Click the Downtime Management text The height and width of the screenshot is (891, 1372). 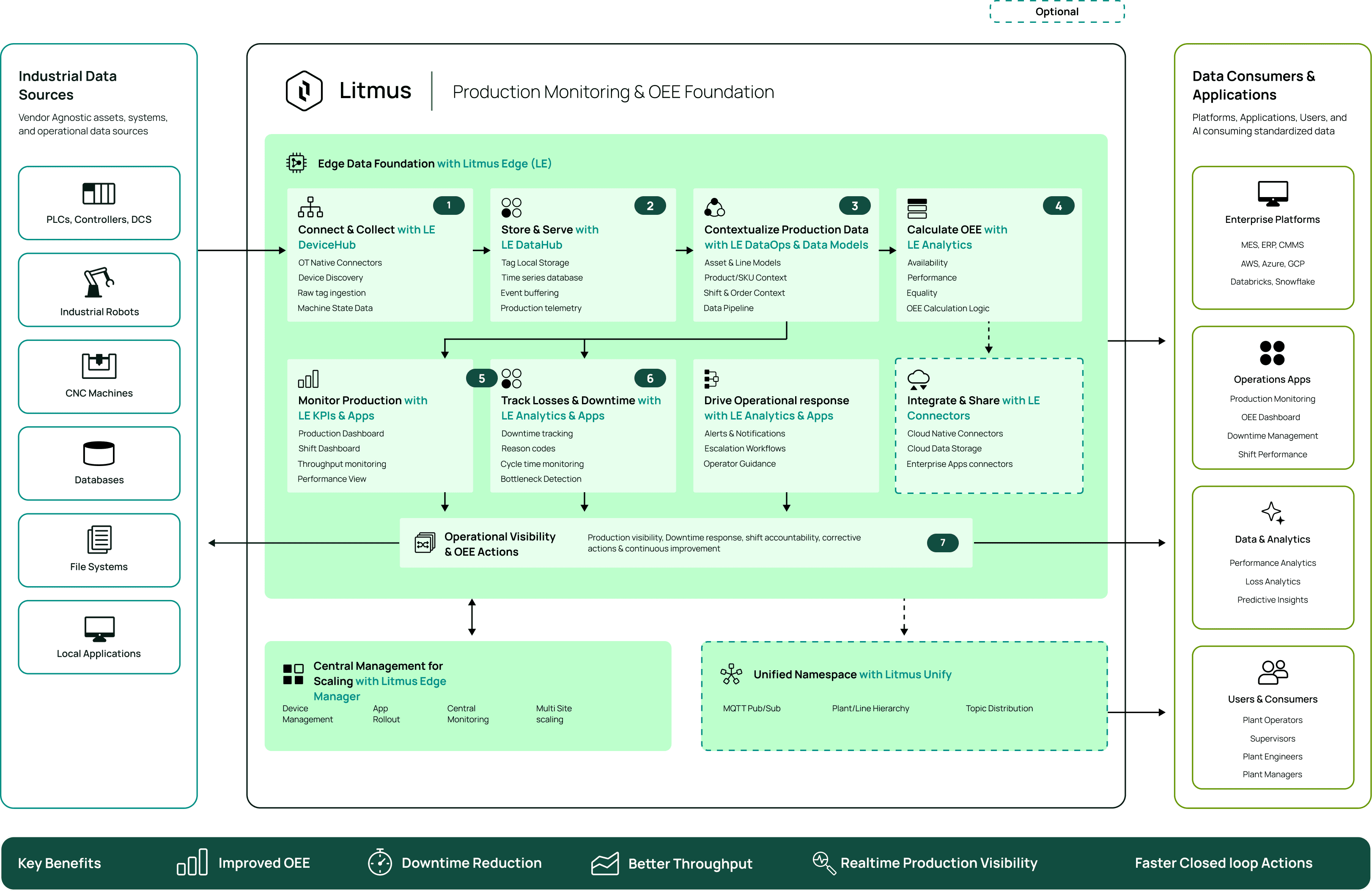point(1272,436)
